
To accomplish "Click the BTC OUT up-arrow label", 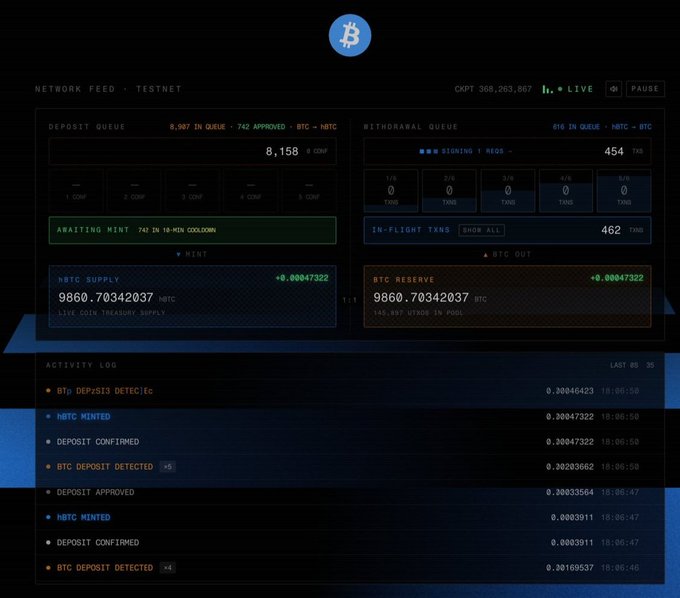I will 507,254.
